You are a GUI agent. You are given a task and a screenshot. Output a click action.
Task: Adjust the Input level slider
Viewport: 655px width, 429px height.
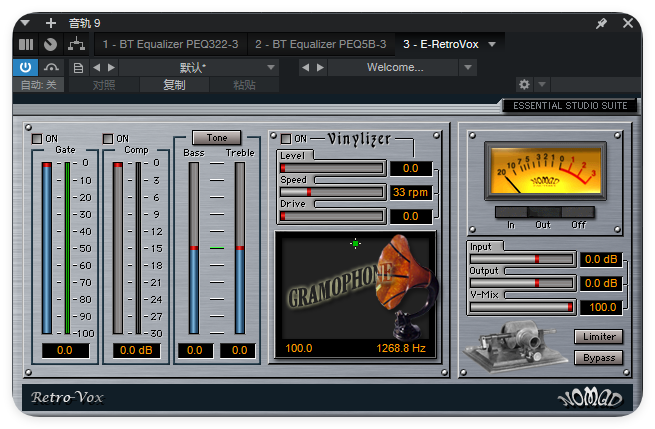521,259
